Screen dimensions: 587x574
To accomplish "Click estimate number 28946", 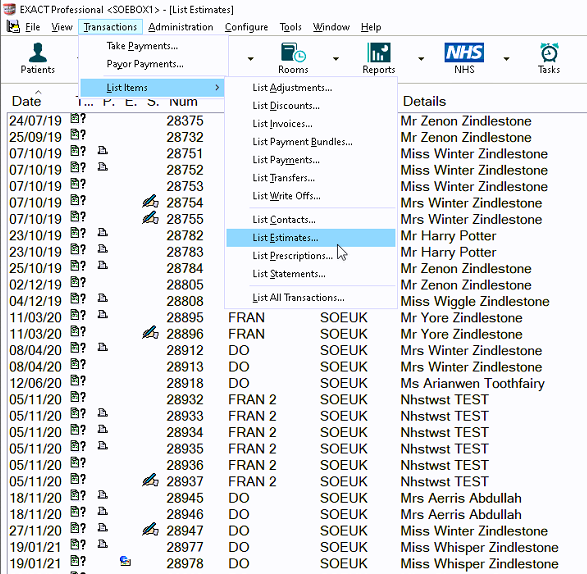I will [x=185, y=514].
